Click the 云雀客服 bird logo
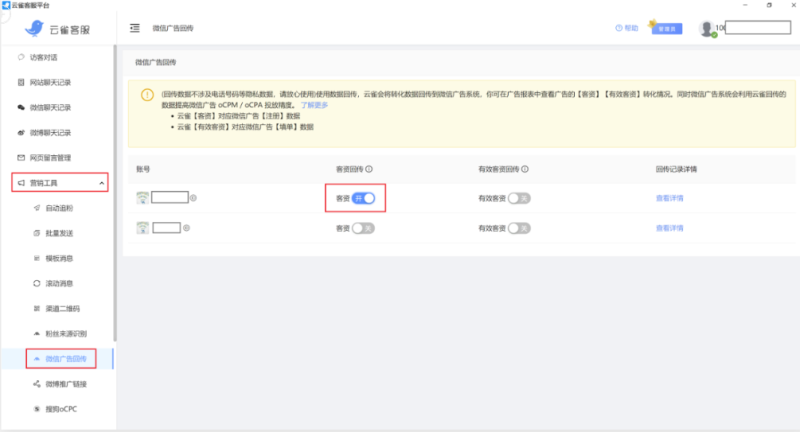The height and width of the screenshot is (432, 800). pyautogui.click(x=33, y=28)
